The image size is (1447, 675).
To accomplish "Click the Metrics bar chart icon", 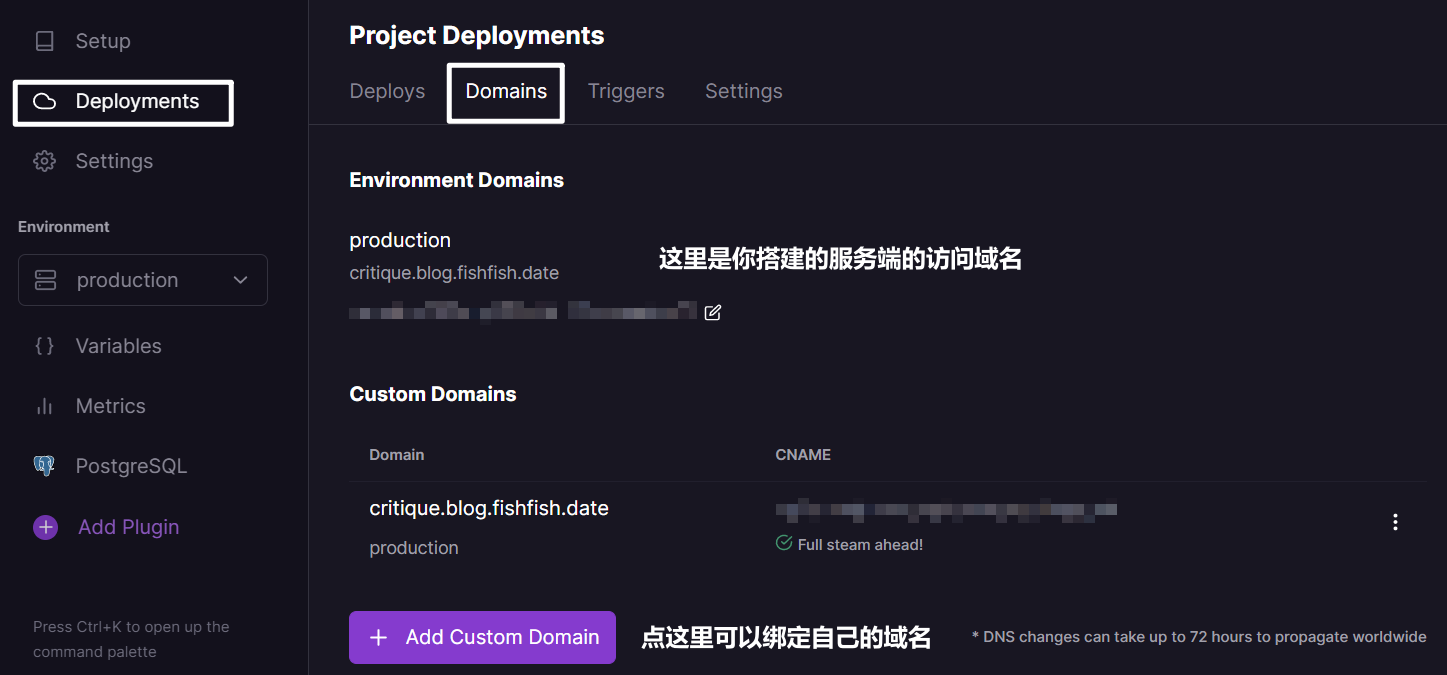I will point(44,406).
